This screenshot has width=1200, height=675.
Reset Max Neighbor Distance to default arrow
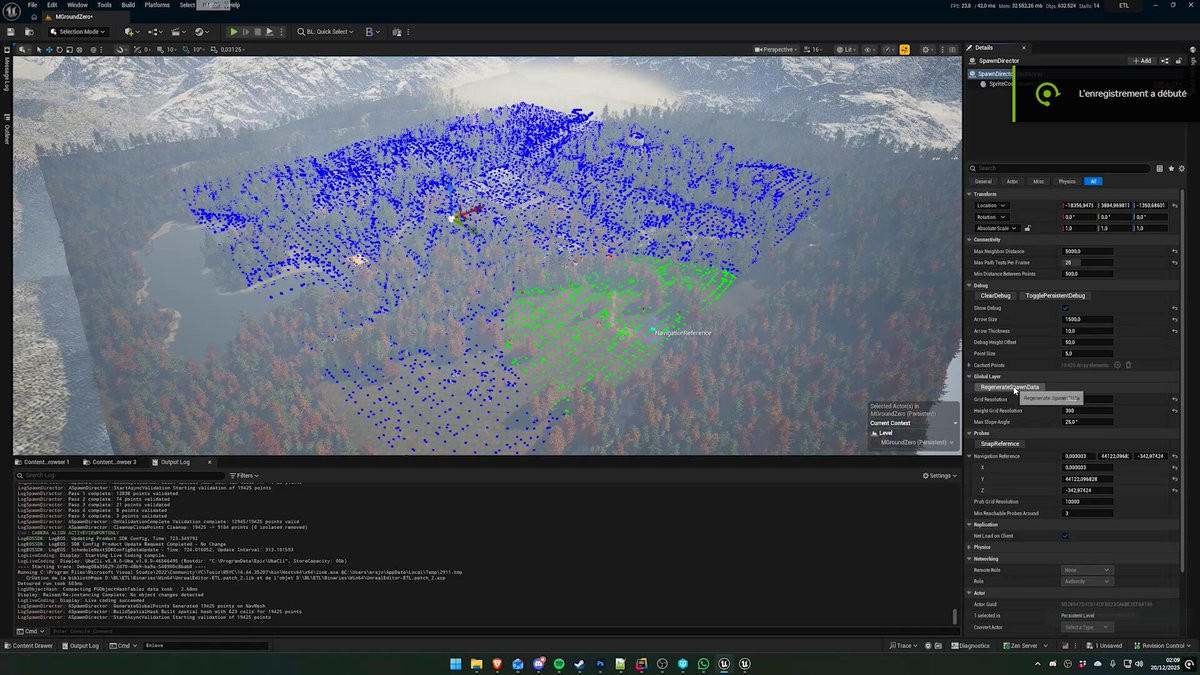pyautogui.click(x=1175, y=251)
